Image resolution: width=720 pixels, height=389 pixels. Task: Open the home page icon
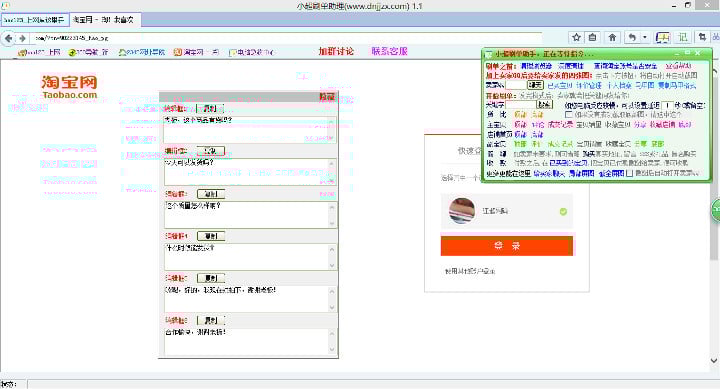click(612, 37)
